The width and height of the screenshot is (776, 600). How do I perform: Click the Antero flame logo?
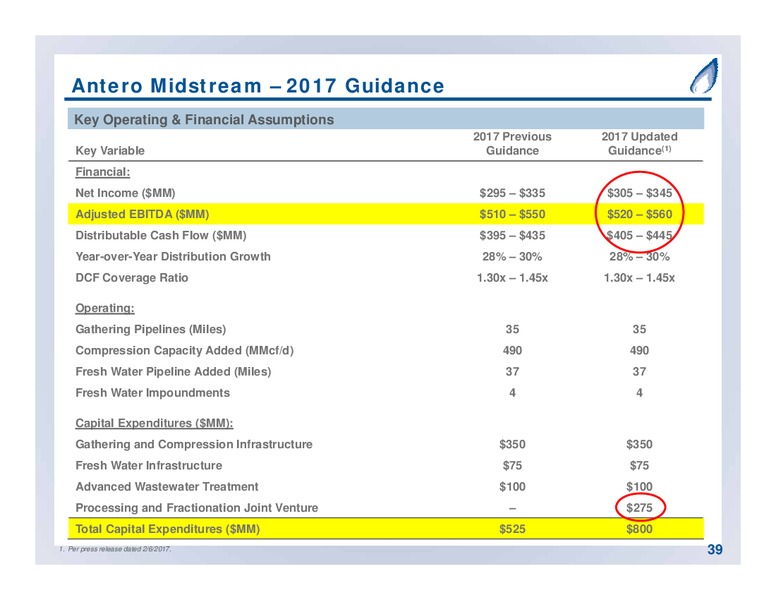[x=704, y=76]
